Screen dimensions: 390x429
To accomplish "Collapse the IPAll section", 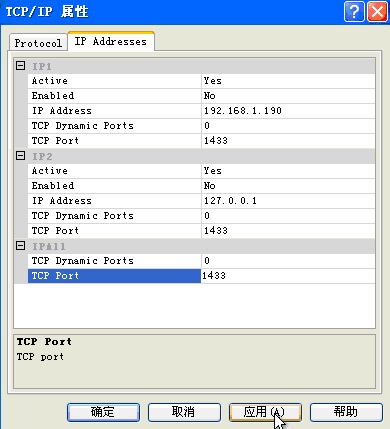I will coord(21,246).
